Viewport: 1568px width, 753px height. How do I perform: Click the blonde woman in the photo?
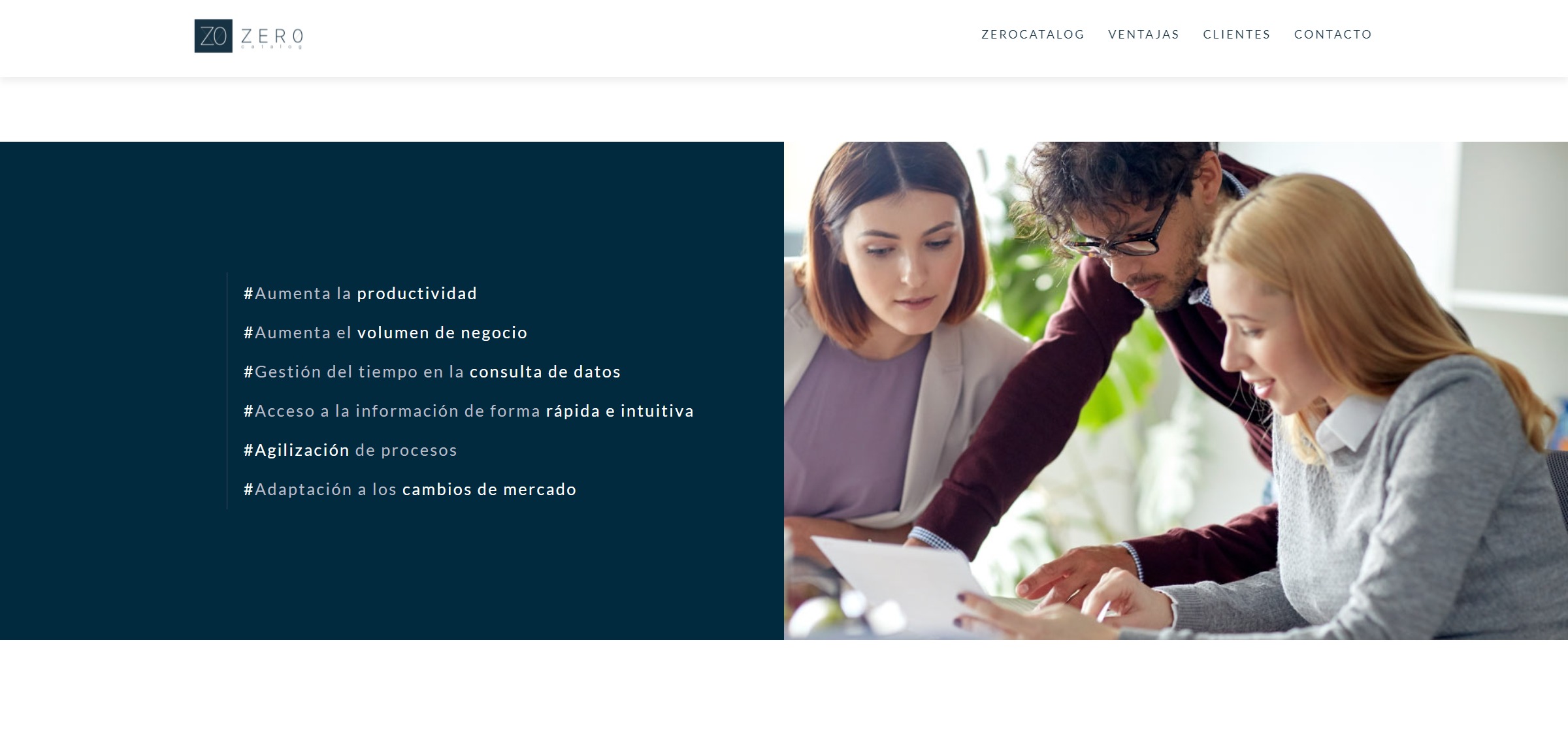click(x=1339, y=405)
